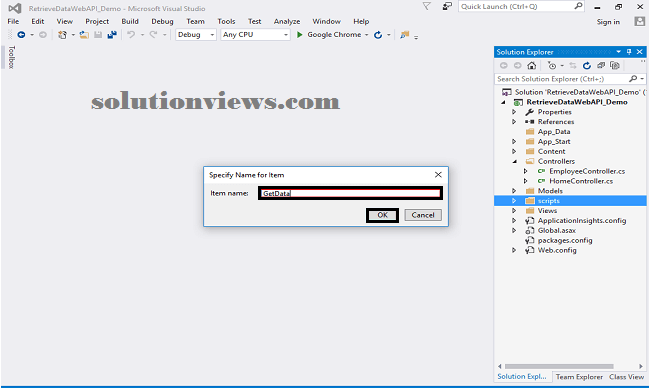The width and height of the screenshot is (649, 388).
Task: Click the Sign in link
Action: tap(608, 22)
